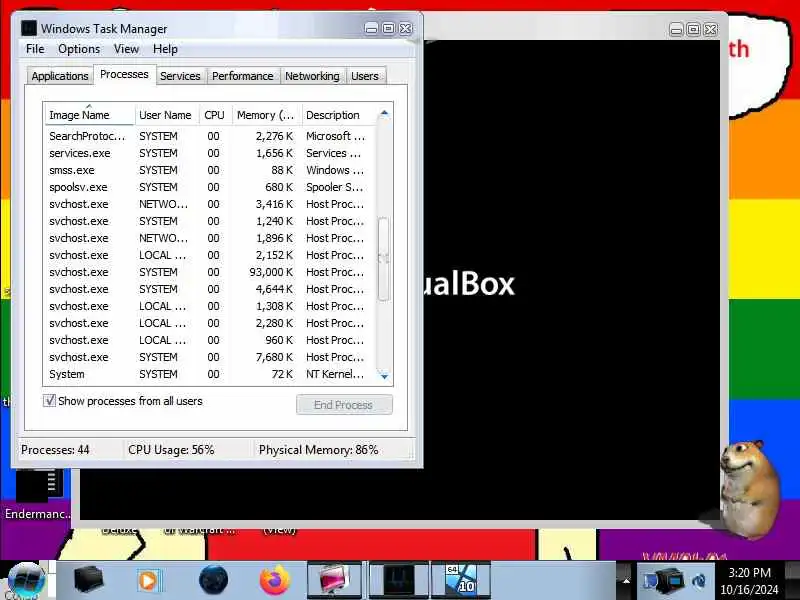800x600 pixels.
Task: Open the View menu
Action: (x=126, y=49)
